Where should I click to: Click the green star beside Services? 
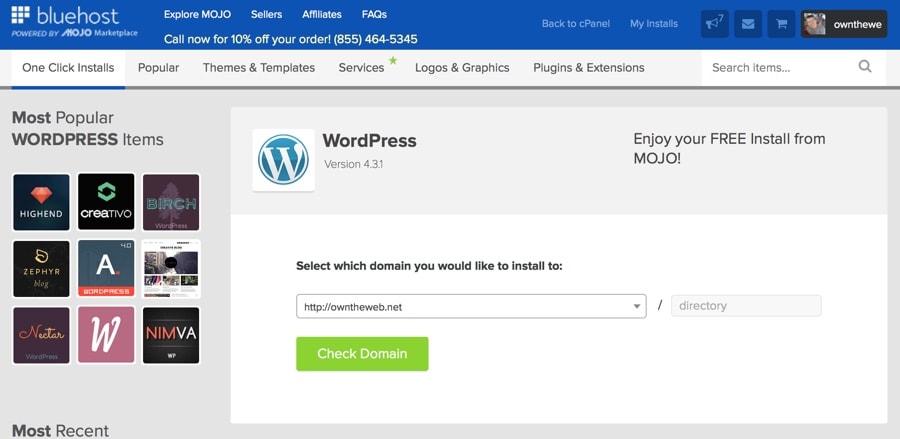[x=393, y=60]
